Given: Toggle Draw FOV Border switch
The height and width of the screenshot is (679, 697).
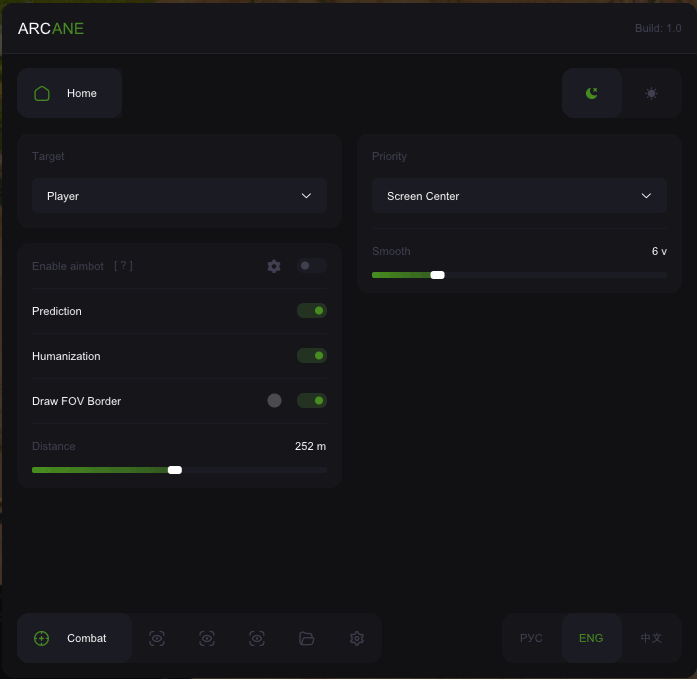Looking at the screenshot, I should [x=311, y=401].
